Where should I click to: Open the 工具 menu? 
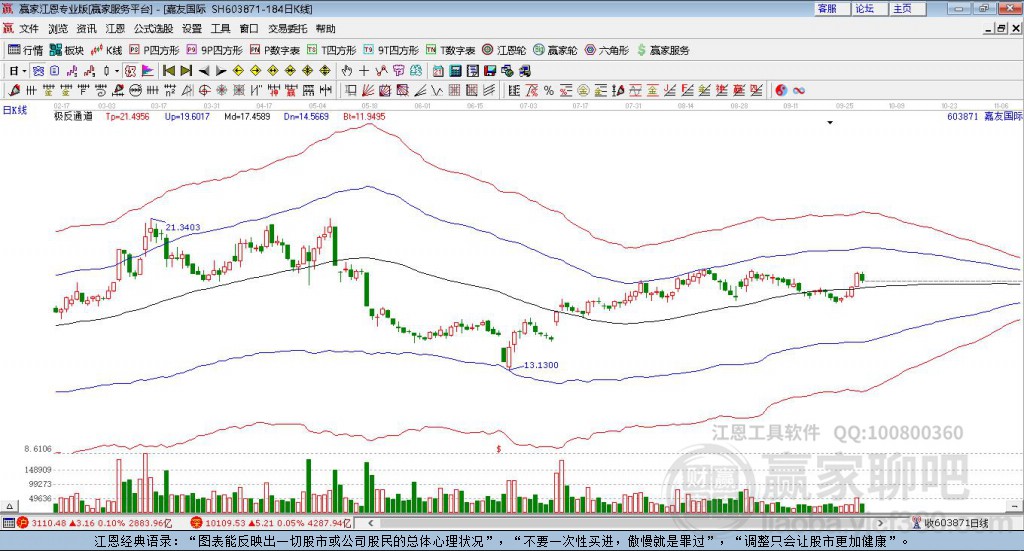click(221, 29)
